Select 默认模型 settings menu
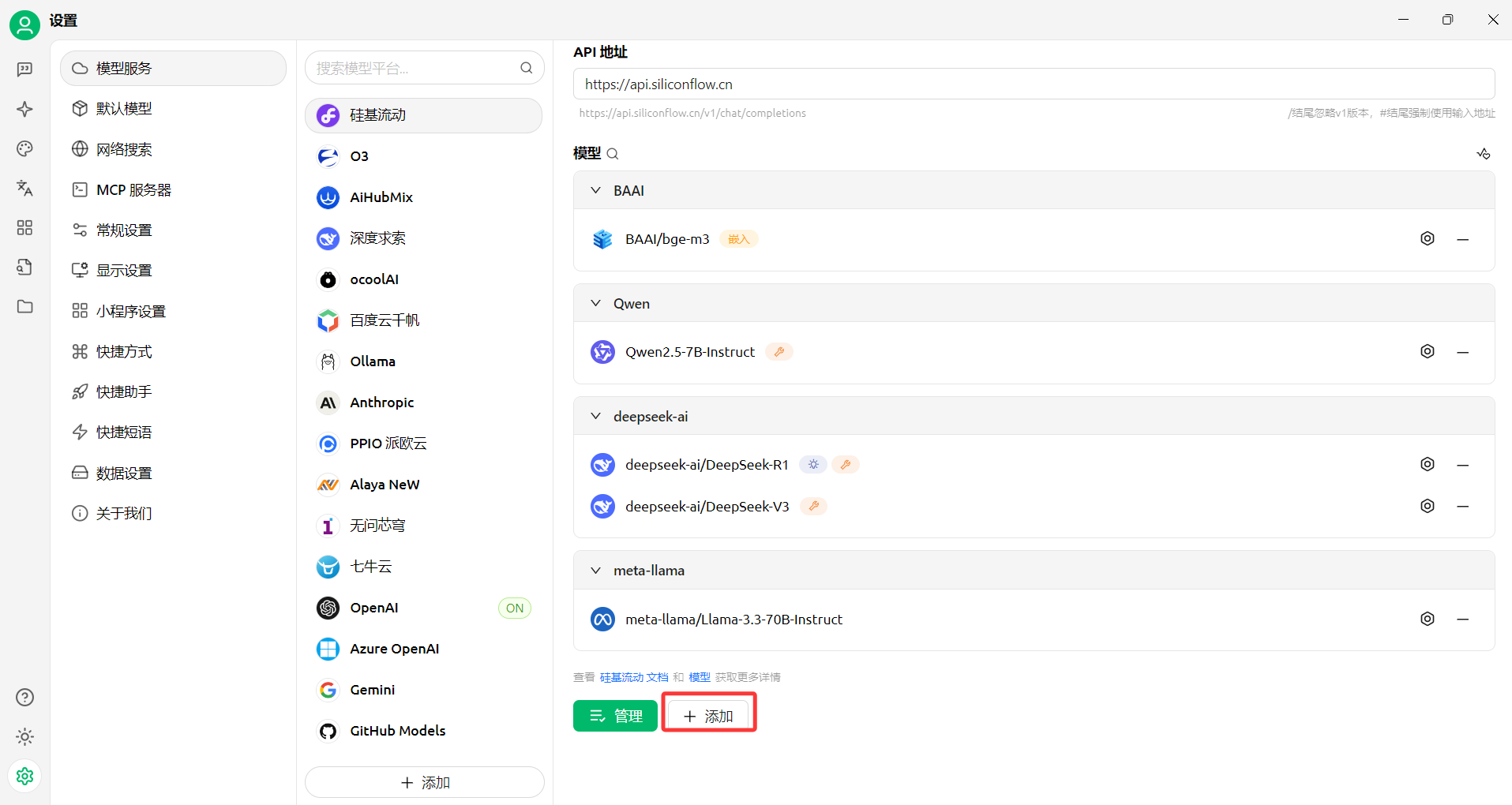1512x805 pixels. [173, 109]
